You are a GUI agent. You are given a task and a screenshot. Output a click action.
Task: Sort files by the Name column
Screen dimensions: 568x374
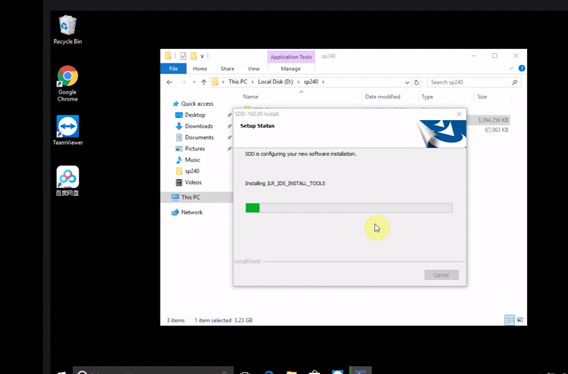(251, 97)
